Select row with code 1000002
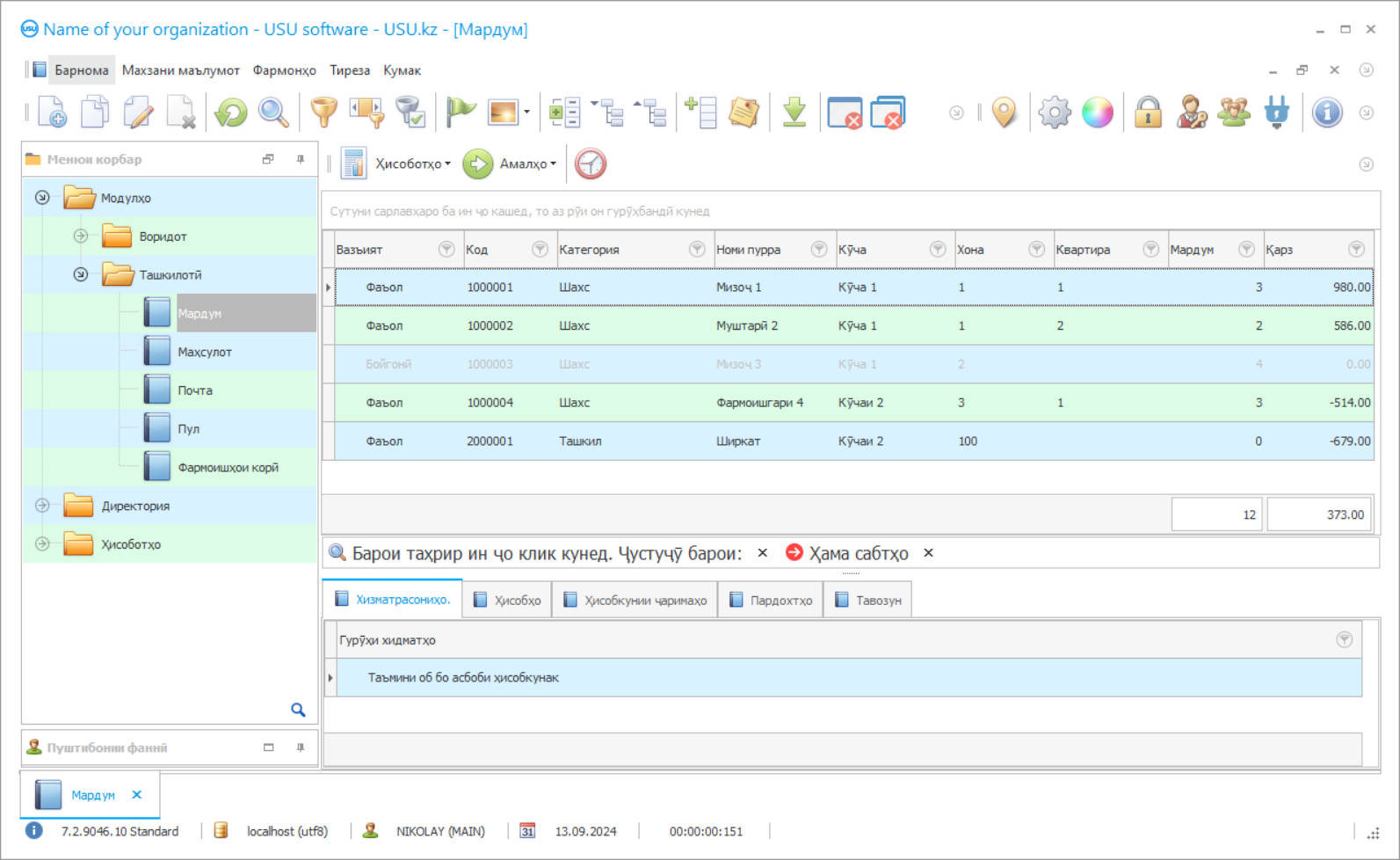 [853, 325]
